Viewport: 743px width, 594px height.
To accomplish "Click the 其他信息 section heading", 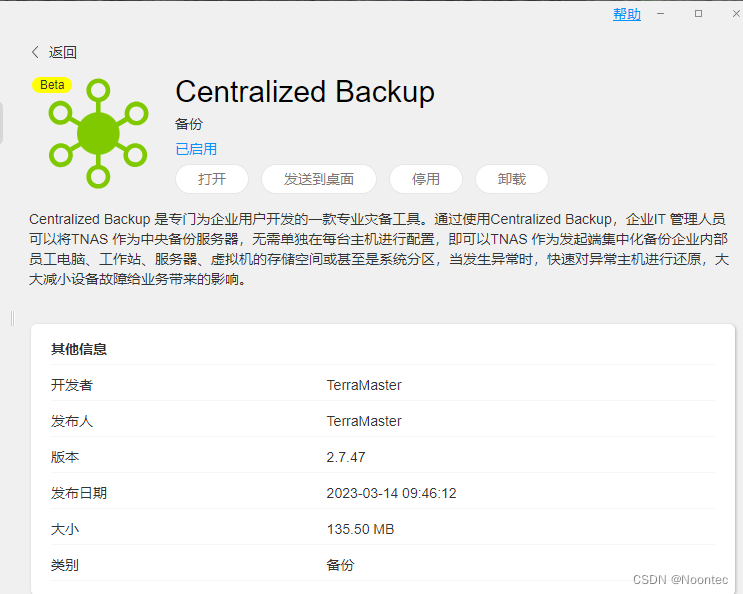I will click(x=79, y=349).
